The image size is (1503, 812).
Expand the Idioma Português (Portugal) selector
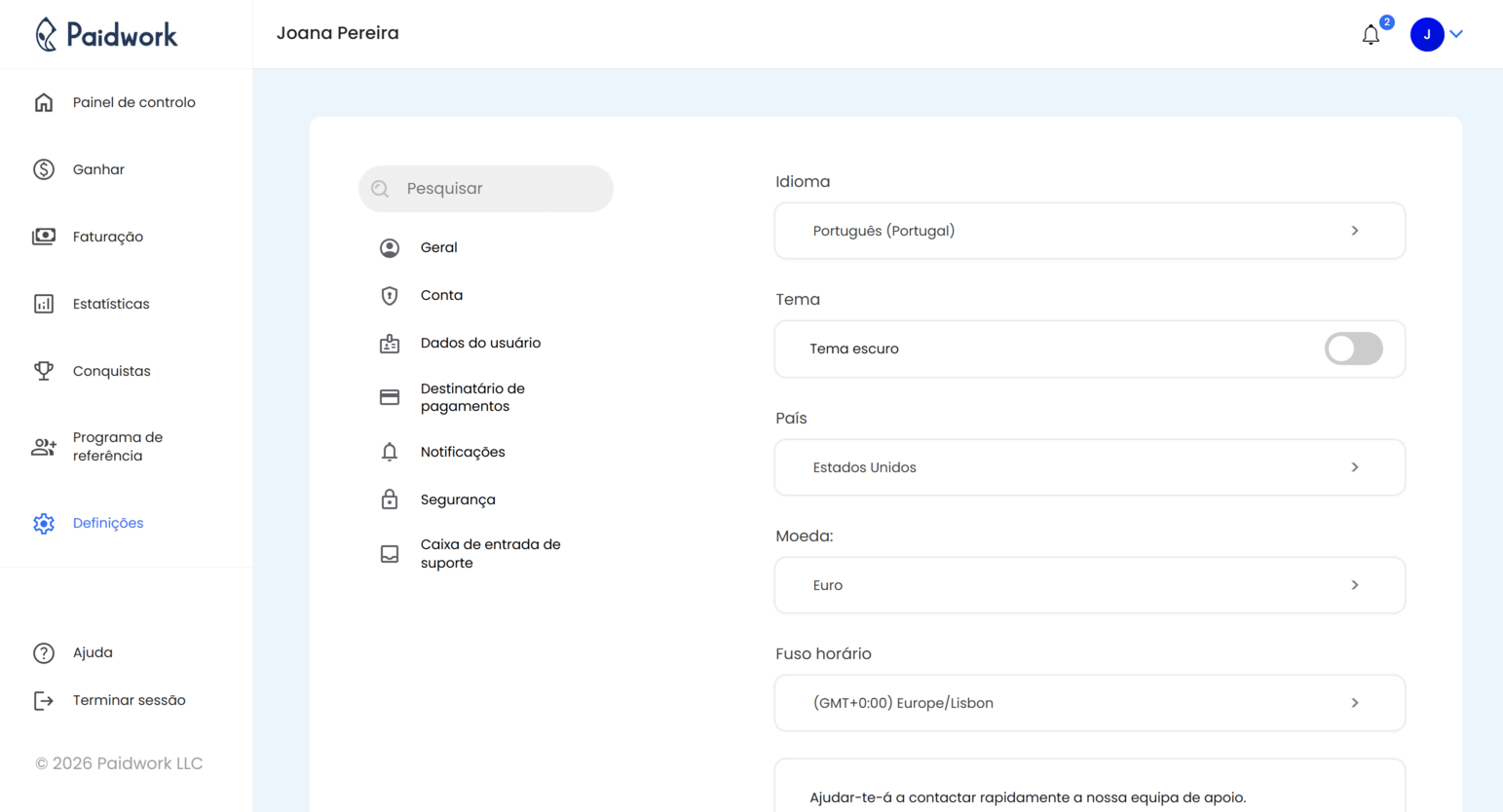point(1089,231)
